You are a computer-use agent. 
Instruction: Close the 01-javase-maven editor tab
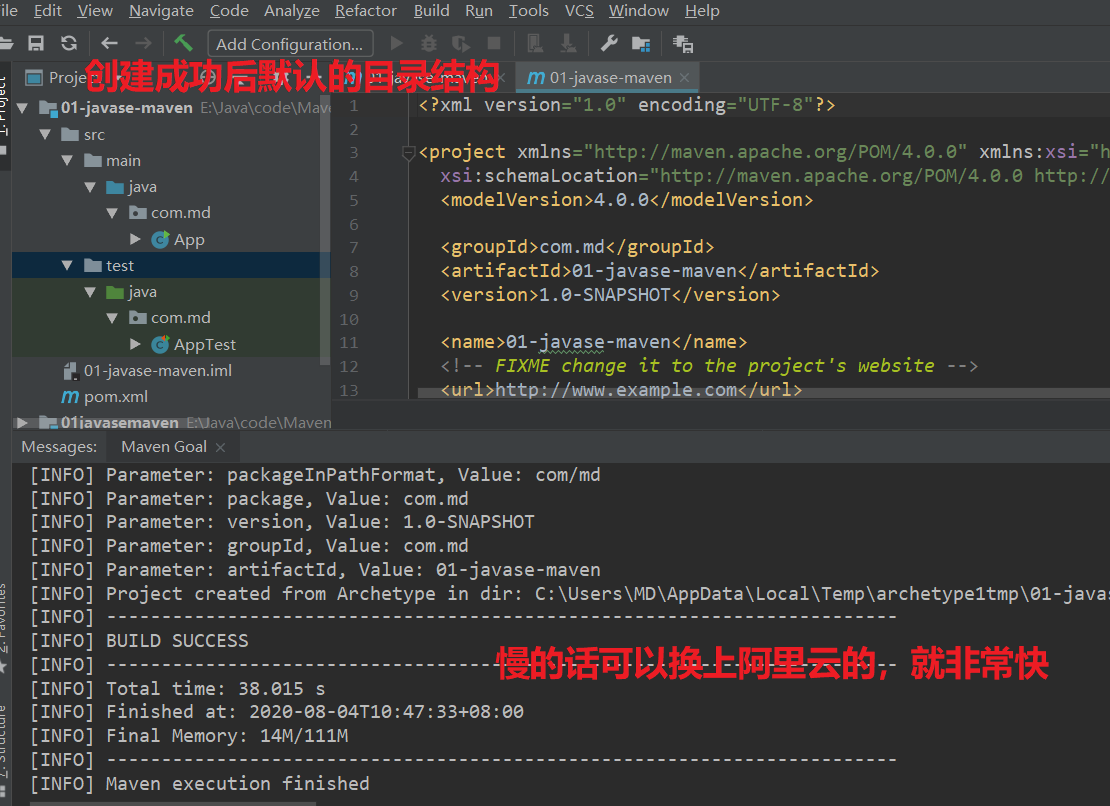click(x=684, y=78)
